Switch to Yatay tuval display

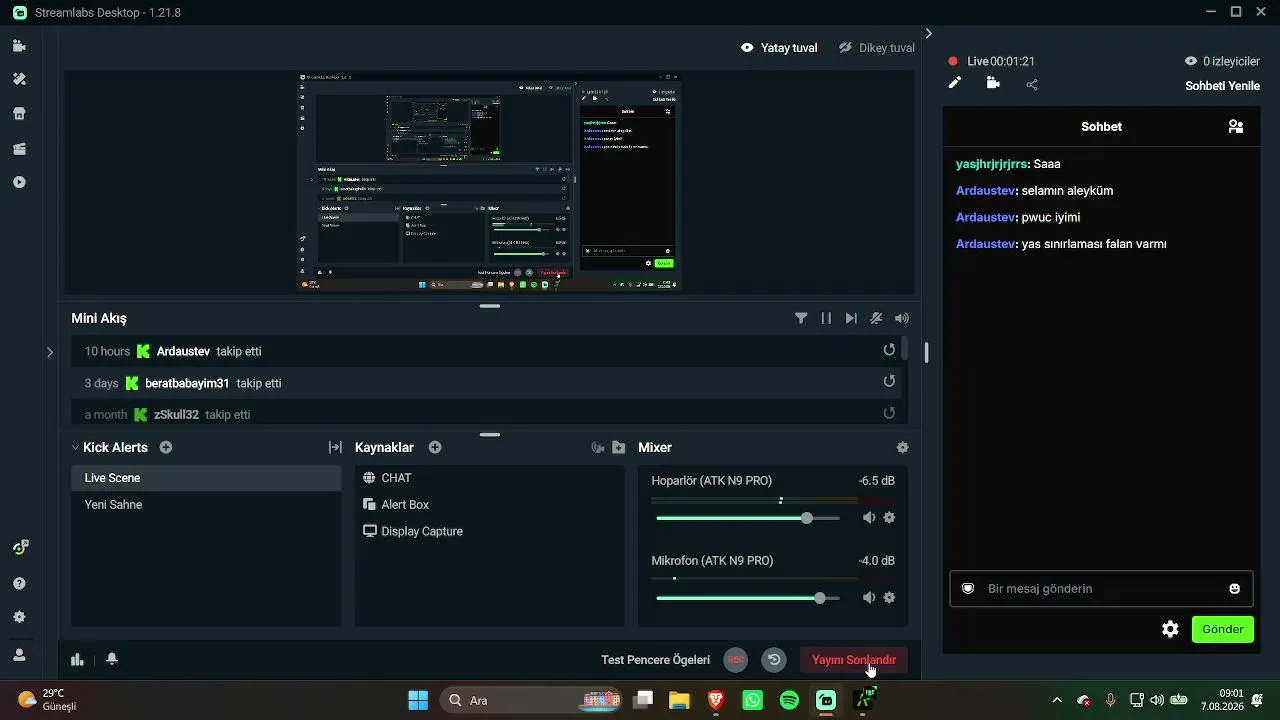coord(779,47)
